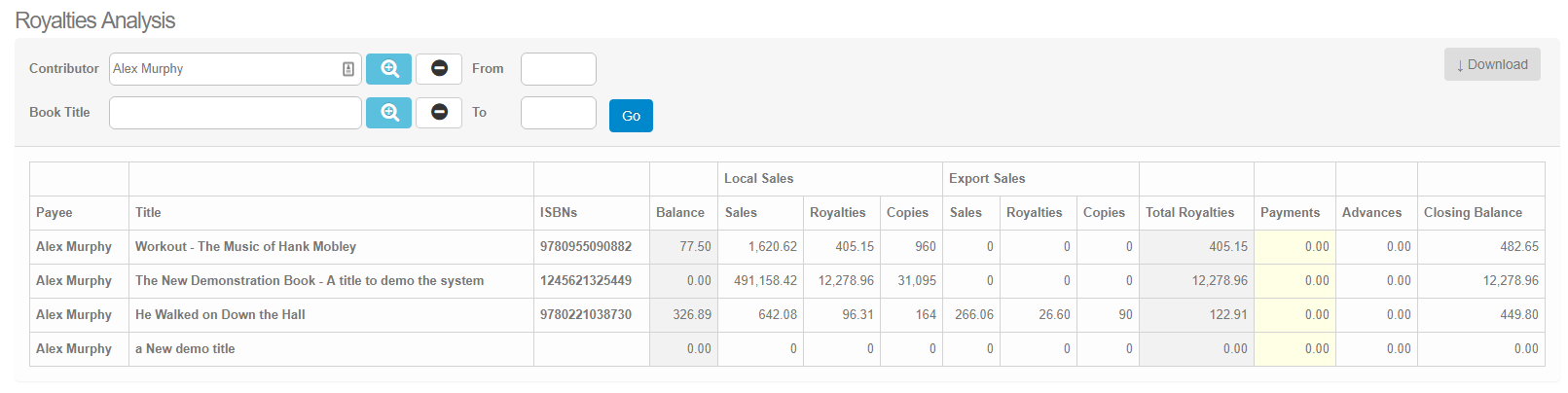
Task: Focus the Contributor input showing Alex Murphy
Action: point(224,69)
